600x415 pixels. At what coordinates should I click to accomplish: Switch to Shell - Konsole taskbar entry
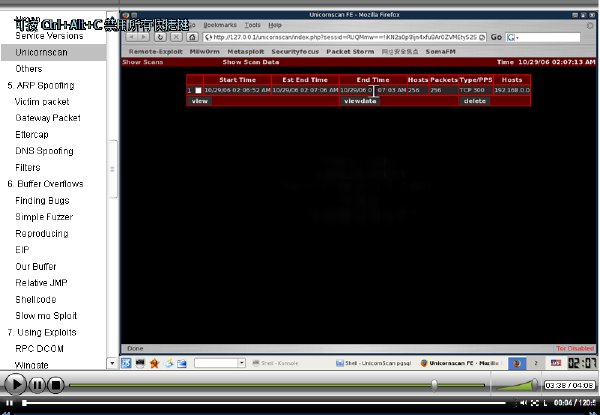tap(276, 363)
